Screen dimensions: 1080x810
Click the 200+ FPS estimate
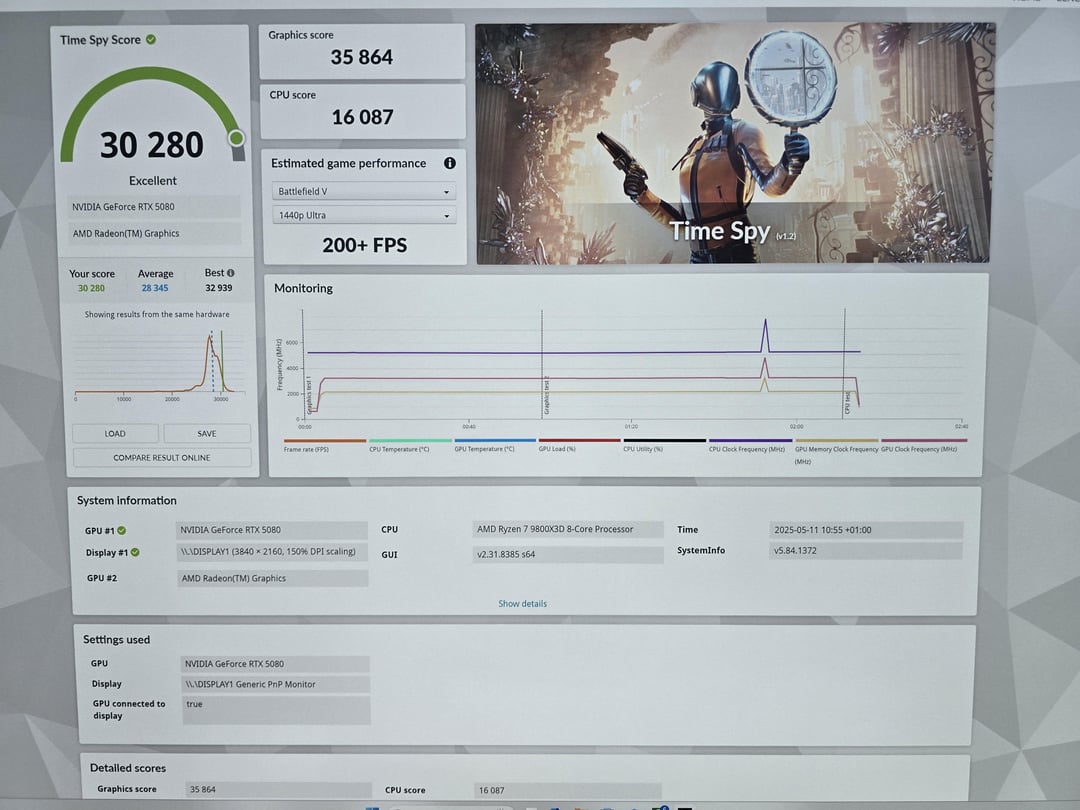(x=364, y=245)
